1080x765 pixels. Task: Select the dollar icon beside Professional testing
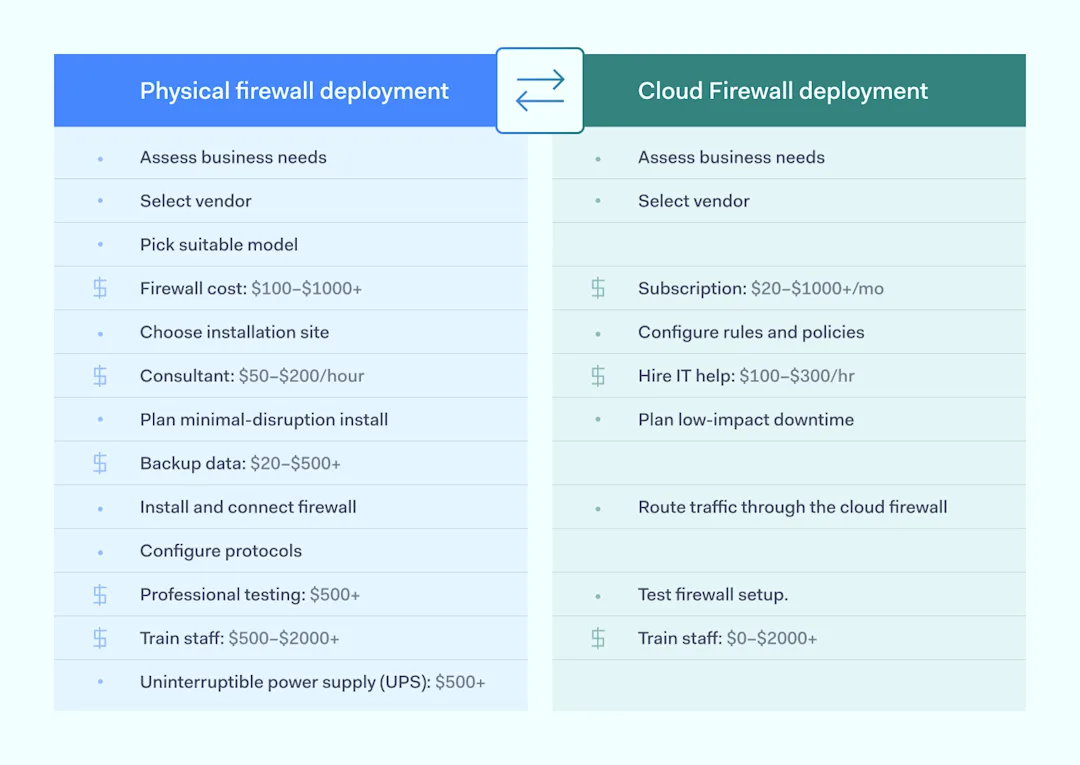pyautogui.click(x=99, y=594)
